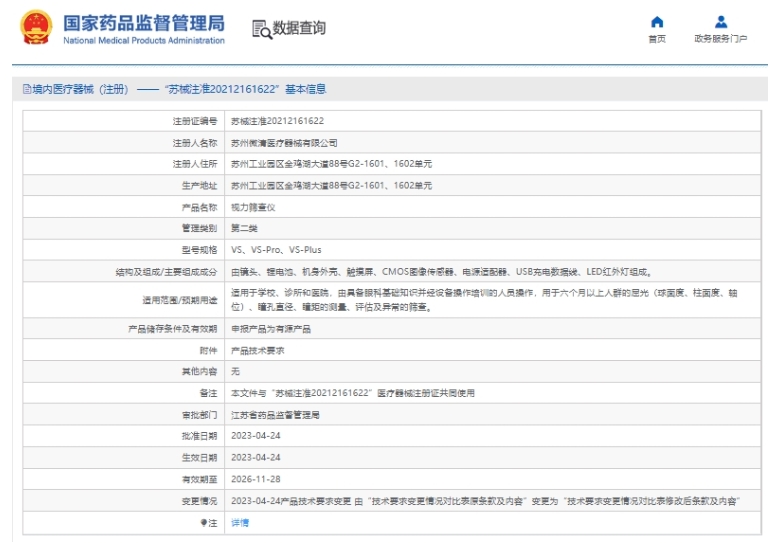Click the management category value 第二类
Image resolution: width=775 pixels, height=543 pixels.
[244, 228]
